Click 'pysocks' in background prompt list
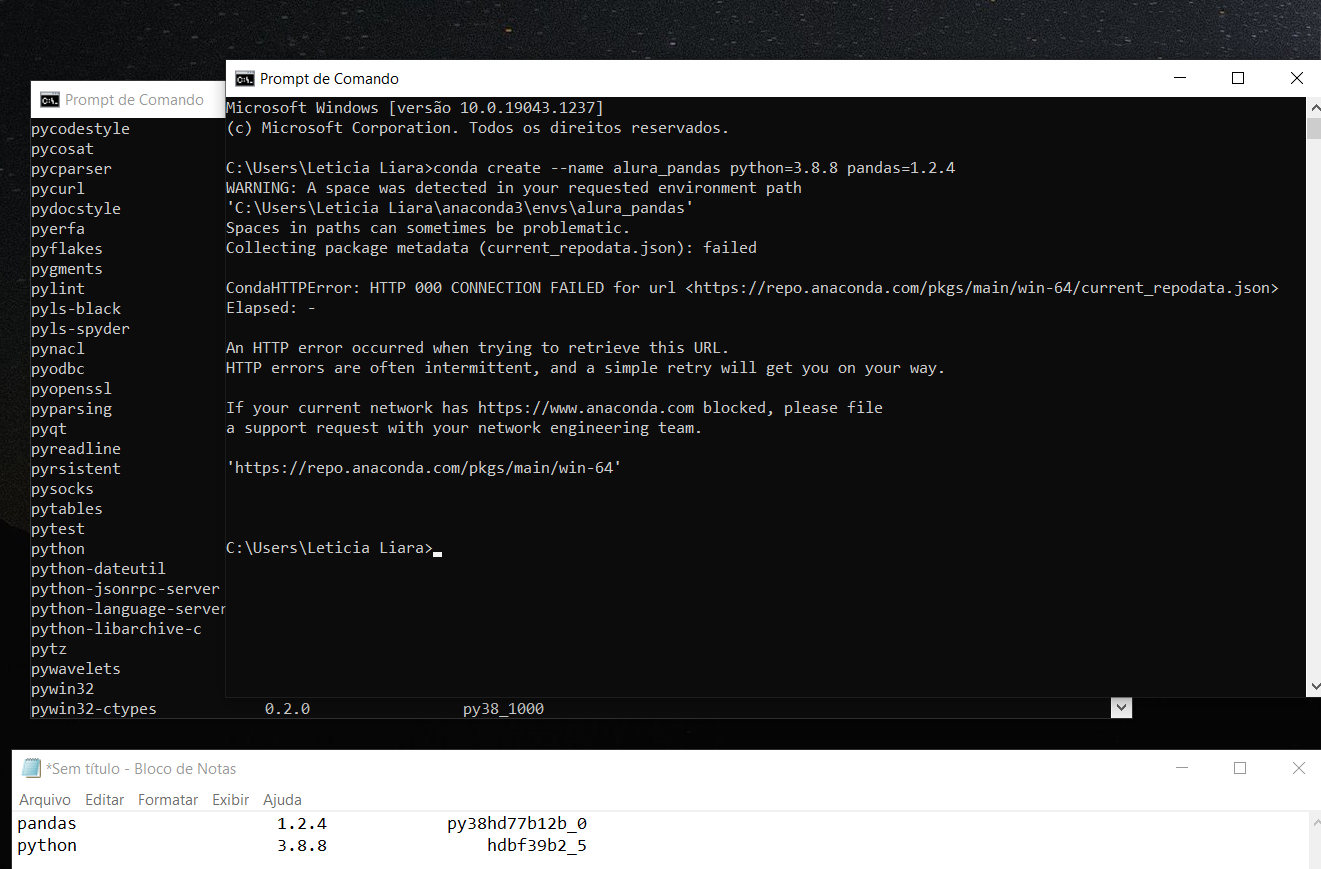Image resolution: width=1321 pixels, height=869 pixels. pyautogui.click(x=62, y=489)
